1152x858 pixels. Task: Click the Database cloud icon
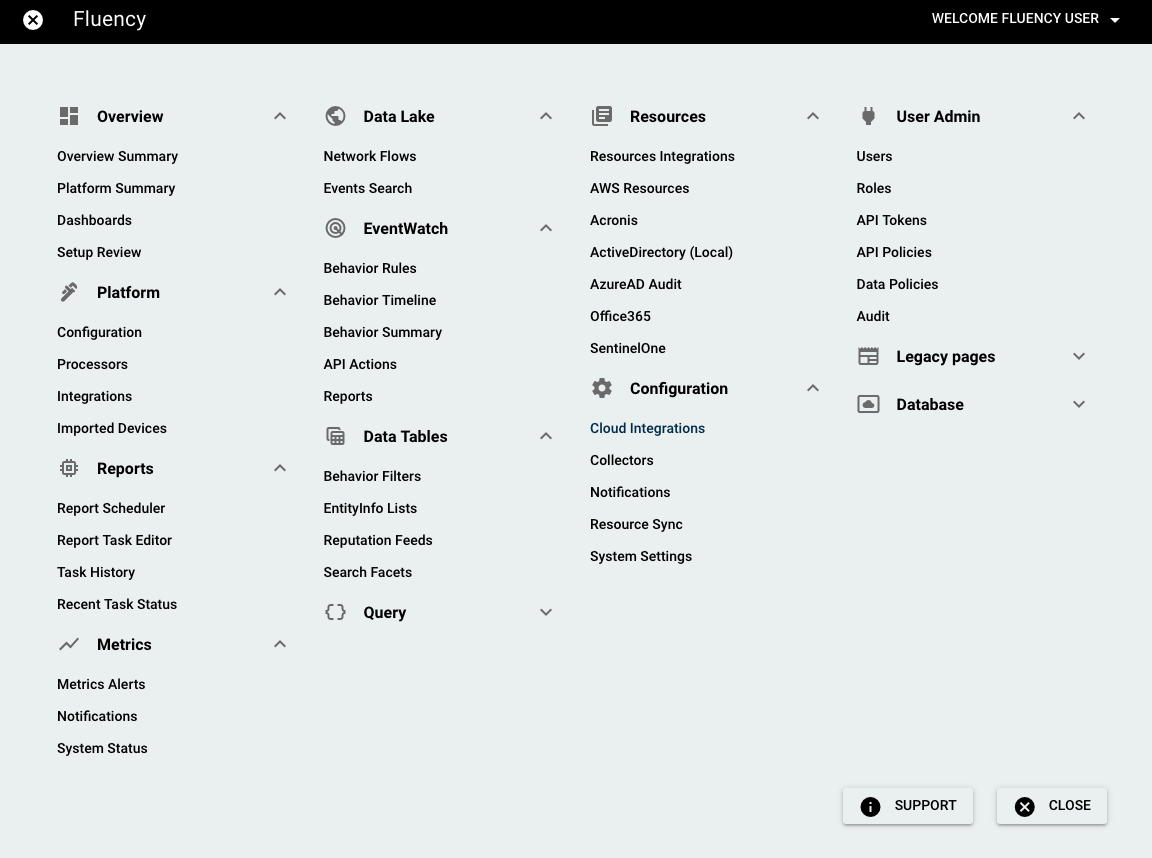point(868,404)
